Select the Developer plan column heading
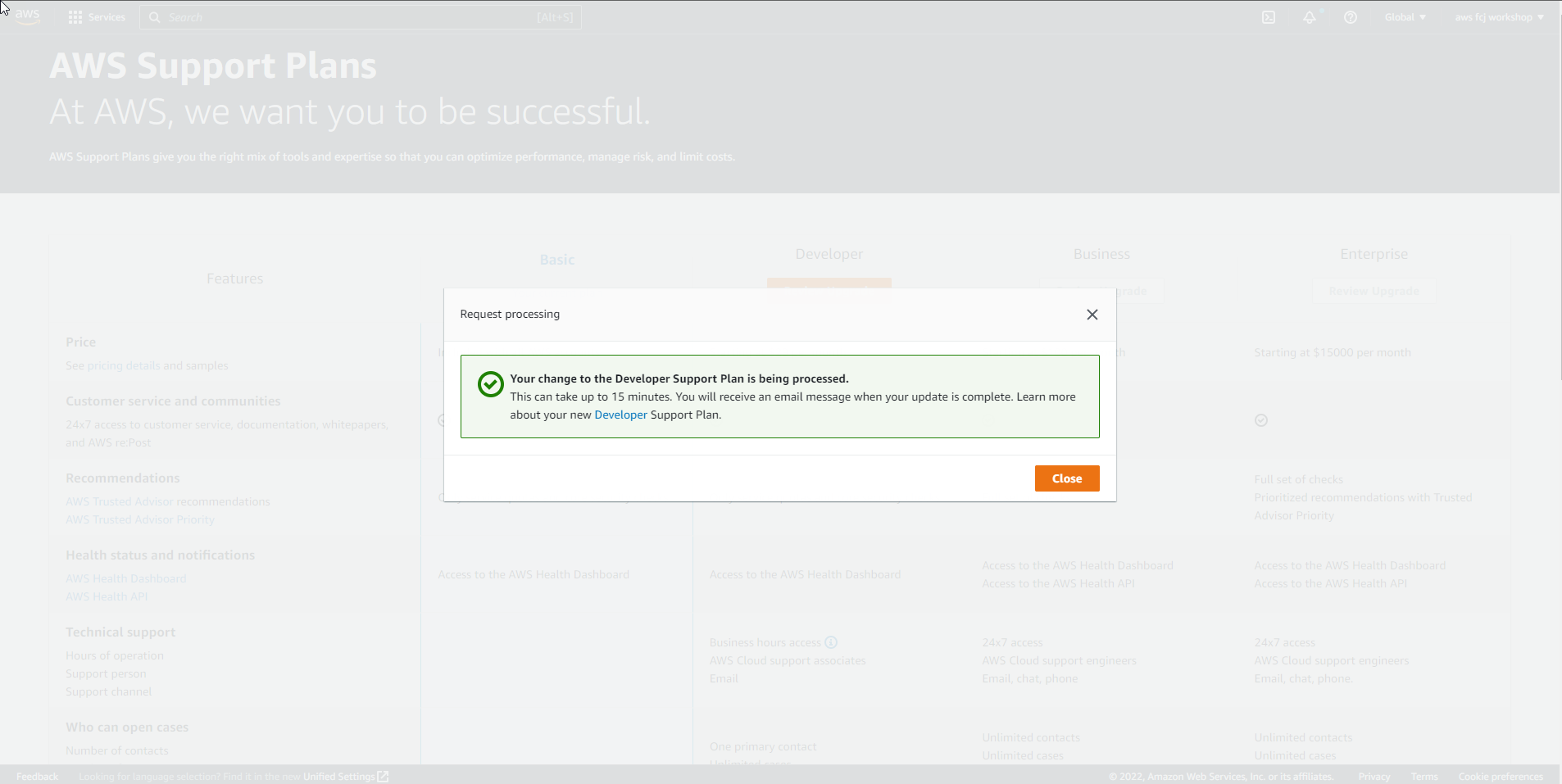Screen dimensions: 1562x784 (x=829, y=254)
